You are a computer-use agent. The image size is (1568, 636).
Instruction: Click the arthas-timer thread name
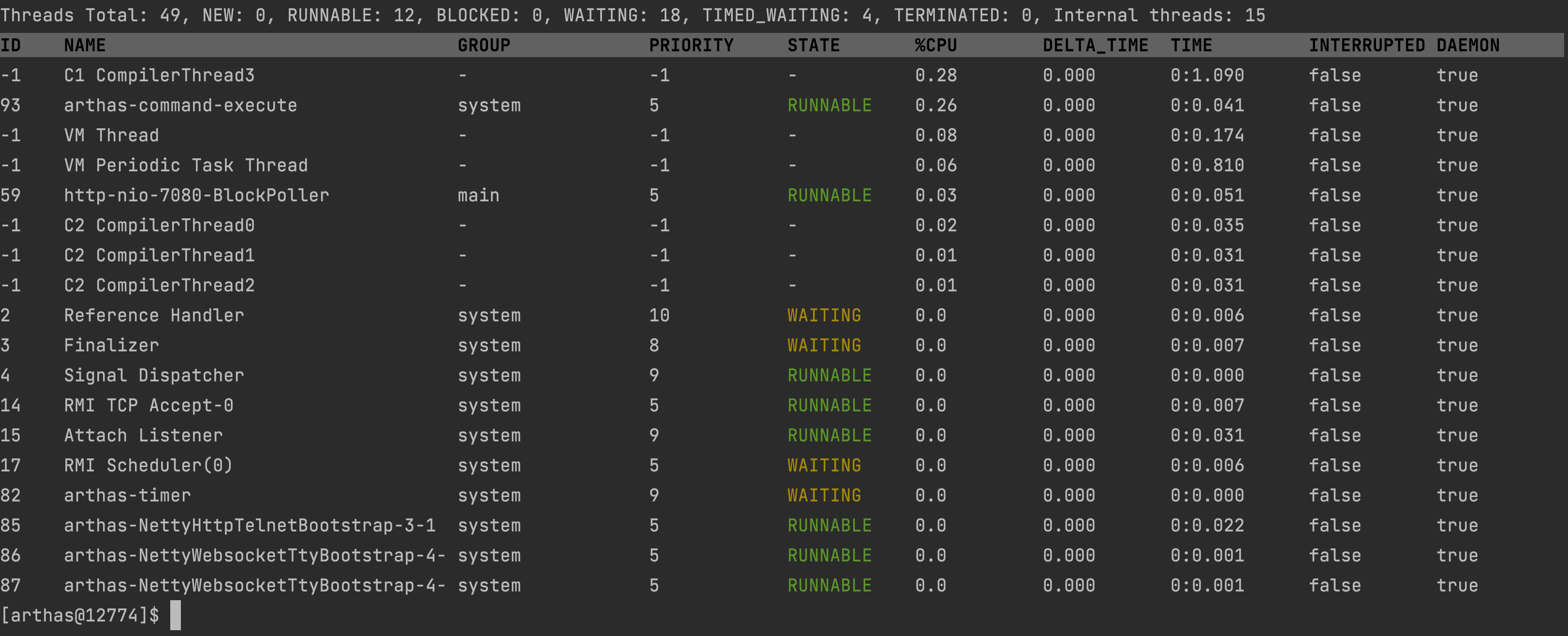tap(127, 495)
